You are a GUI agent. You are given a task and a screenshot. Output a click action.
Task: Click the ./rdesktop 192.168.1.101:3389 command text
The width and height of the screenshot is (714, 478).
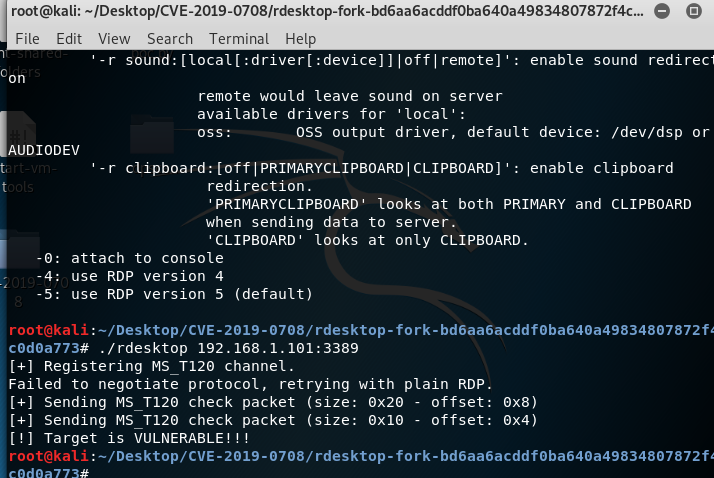(x=228, y=349)
